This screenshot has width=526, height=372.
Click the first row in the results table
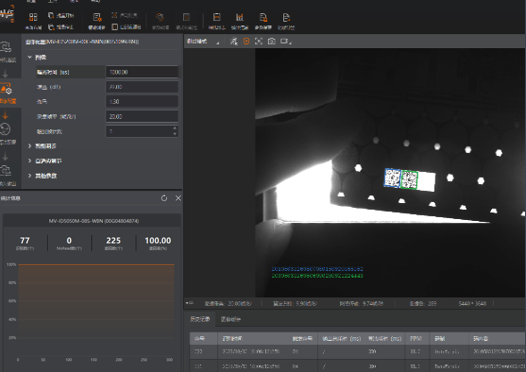pos(358,351)
